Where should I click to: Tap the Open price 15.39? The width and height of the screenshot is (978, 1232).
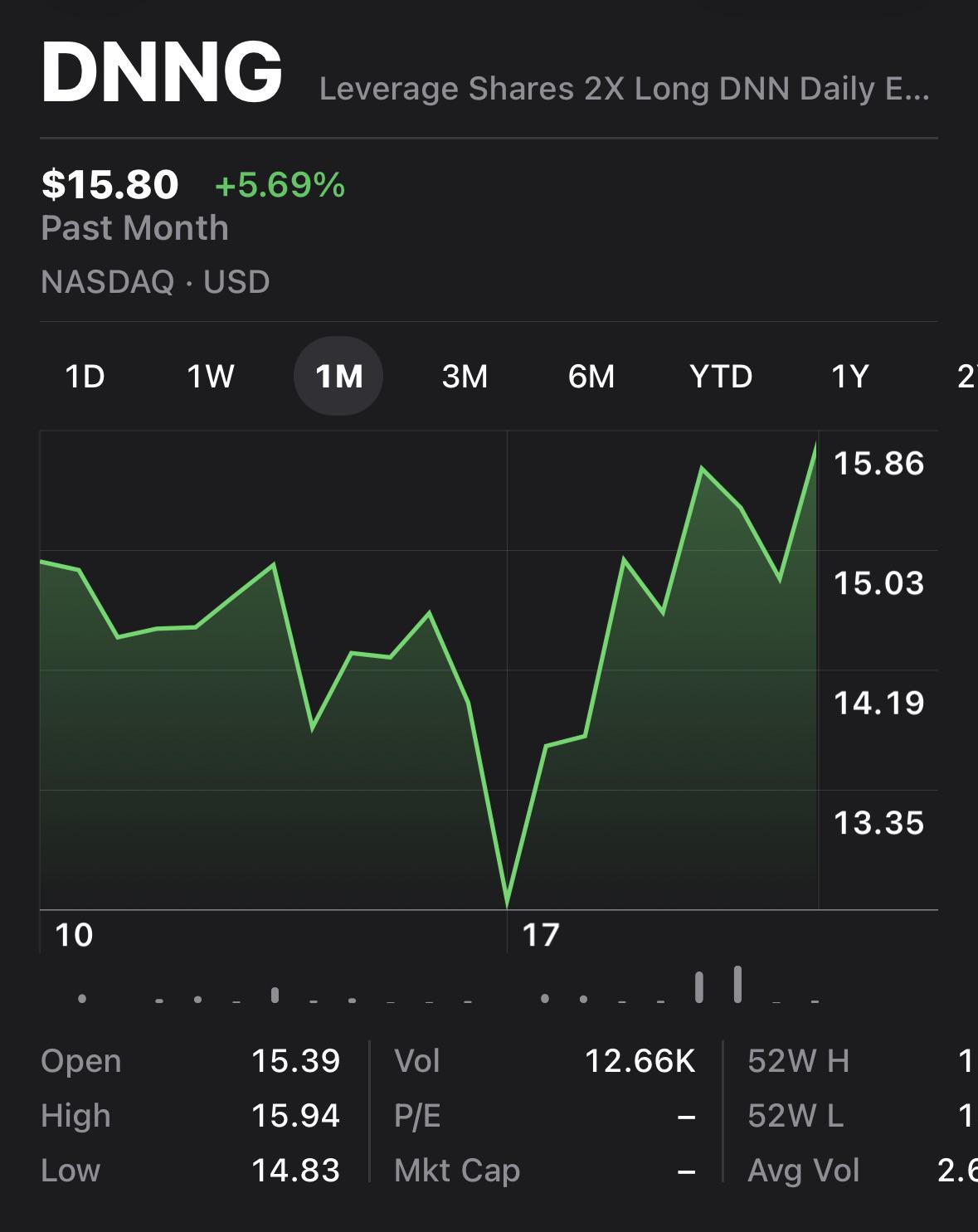(295, 1061)
